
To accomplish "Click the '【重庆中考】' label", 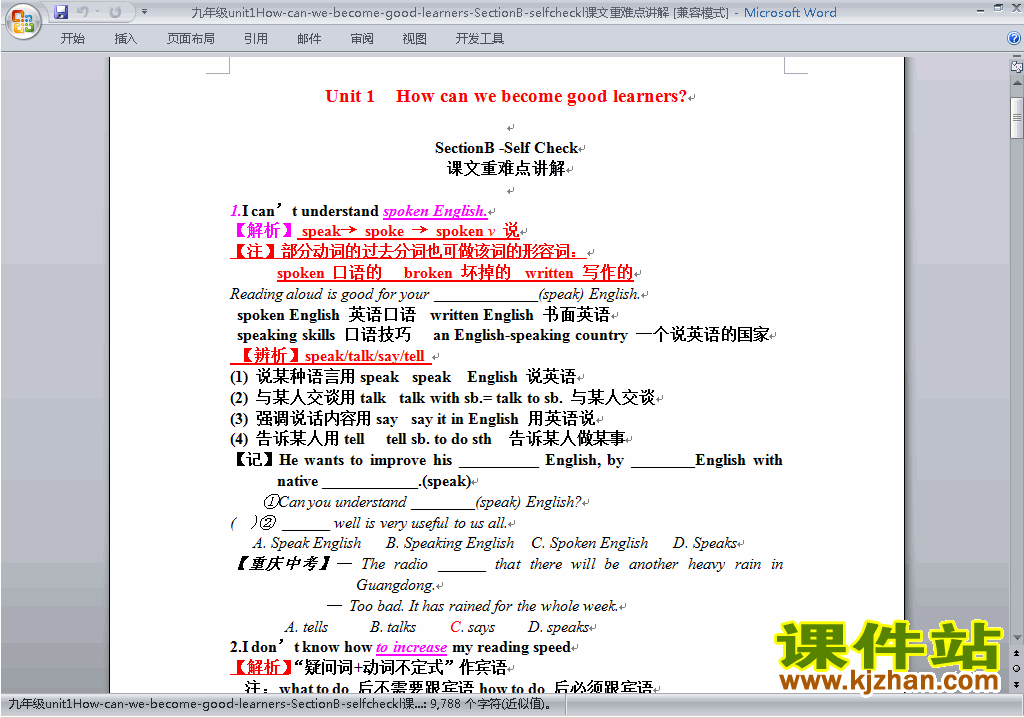I will (x=283, y=563).
